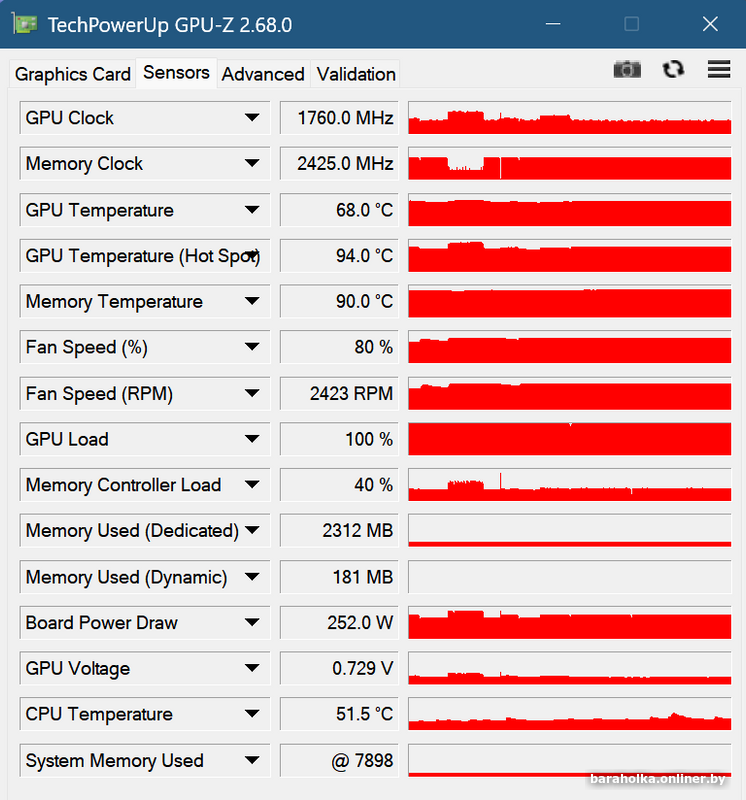
Task: Maximize the GPU-Z window
Action: click(x=631, y=24)
